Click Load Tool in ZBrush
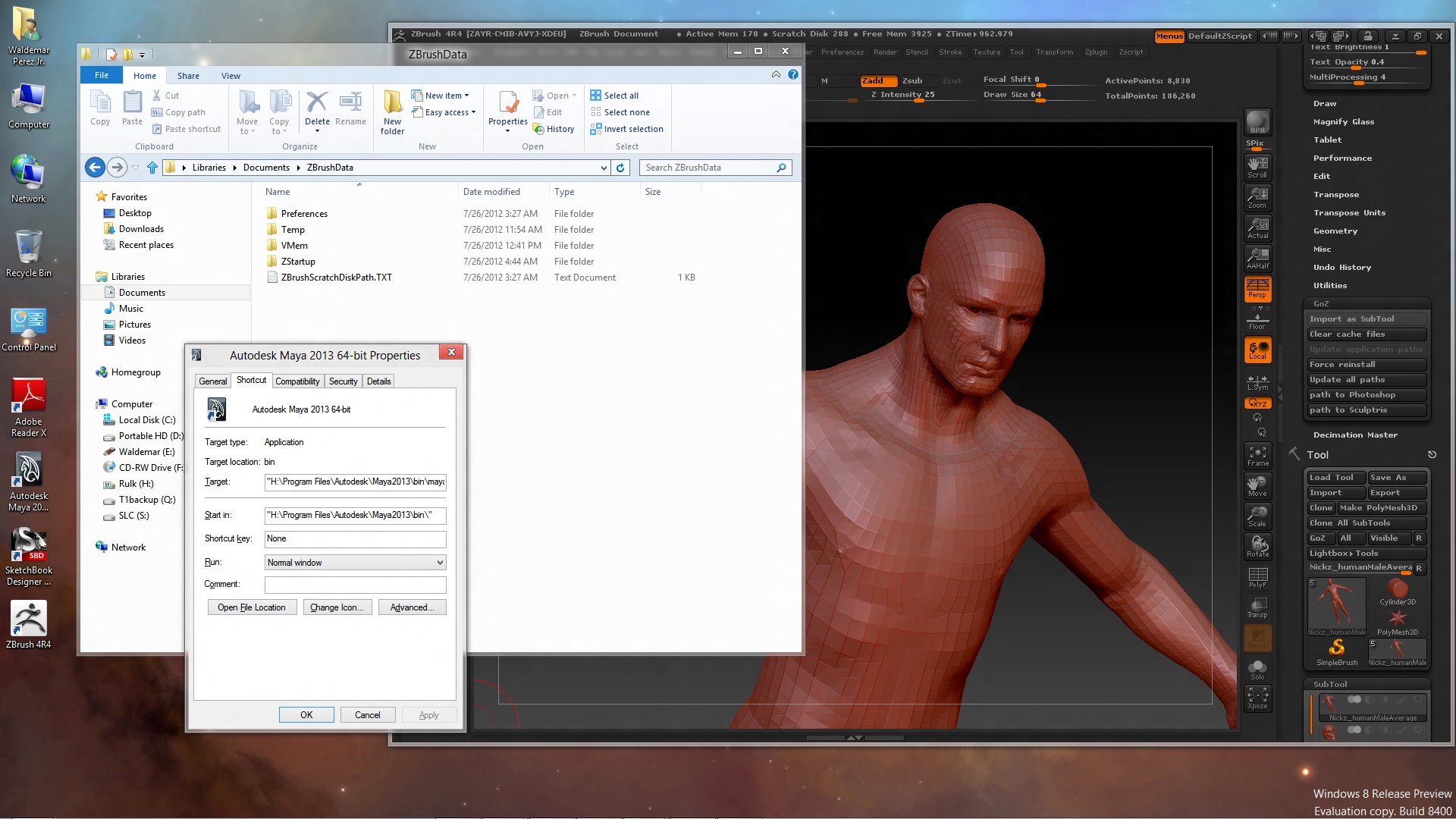Image resolution: width=1456 pixels, height=819 pixels. coord(1335,478)
